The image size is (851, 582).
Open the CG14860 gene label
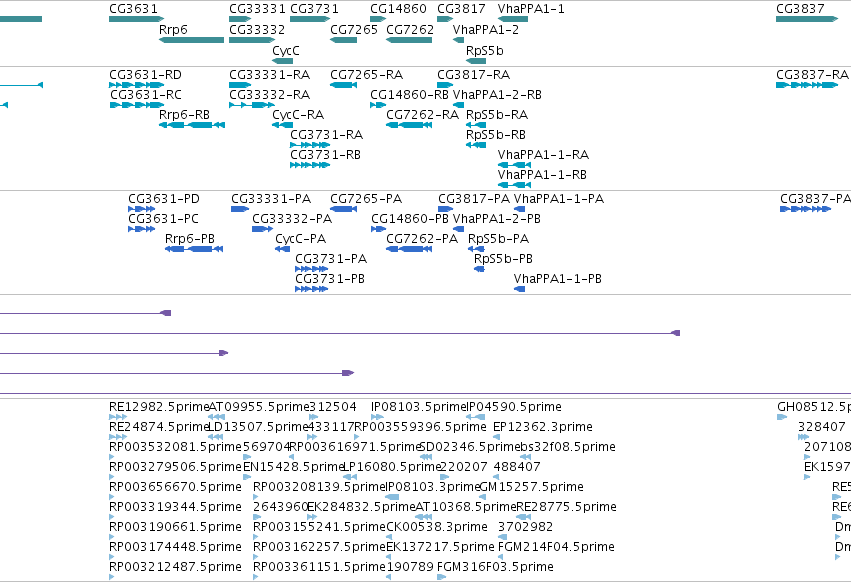398,9
